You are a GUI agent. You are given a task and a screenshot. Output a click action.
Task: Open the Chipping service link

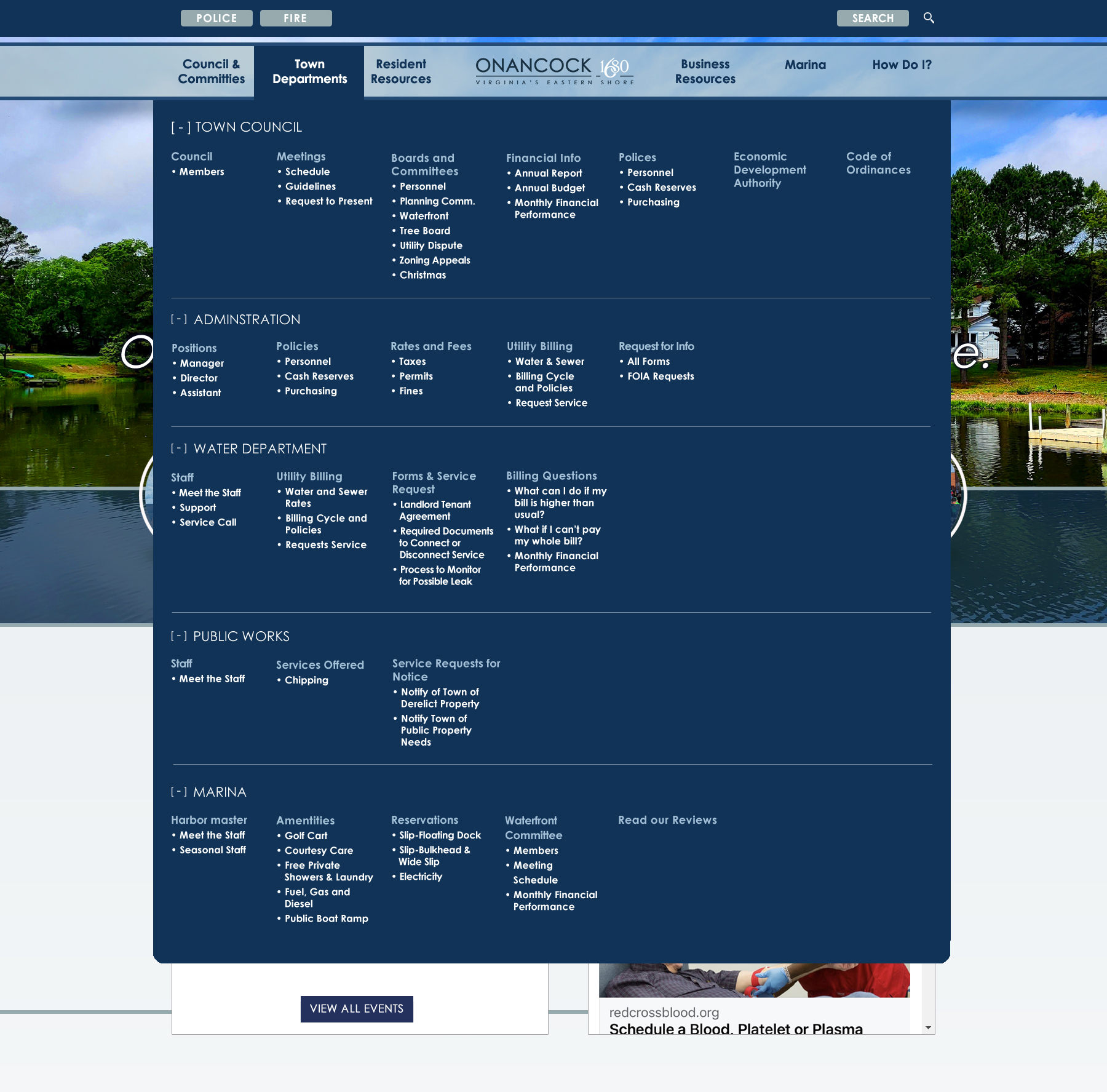pyautogui.click(x=306, y=680)
